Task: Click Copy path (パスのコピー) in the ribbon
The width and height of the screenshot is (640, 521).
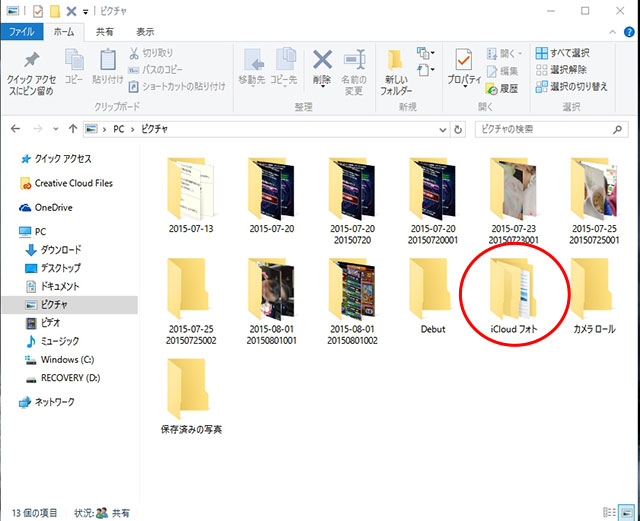Action: tap(155, 70)
